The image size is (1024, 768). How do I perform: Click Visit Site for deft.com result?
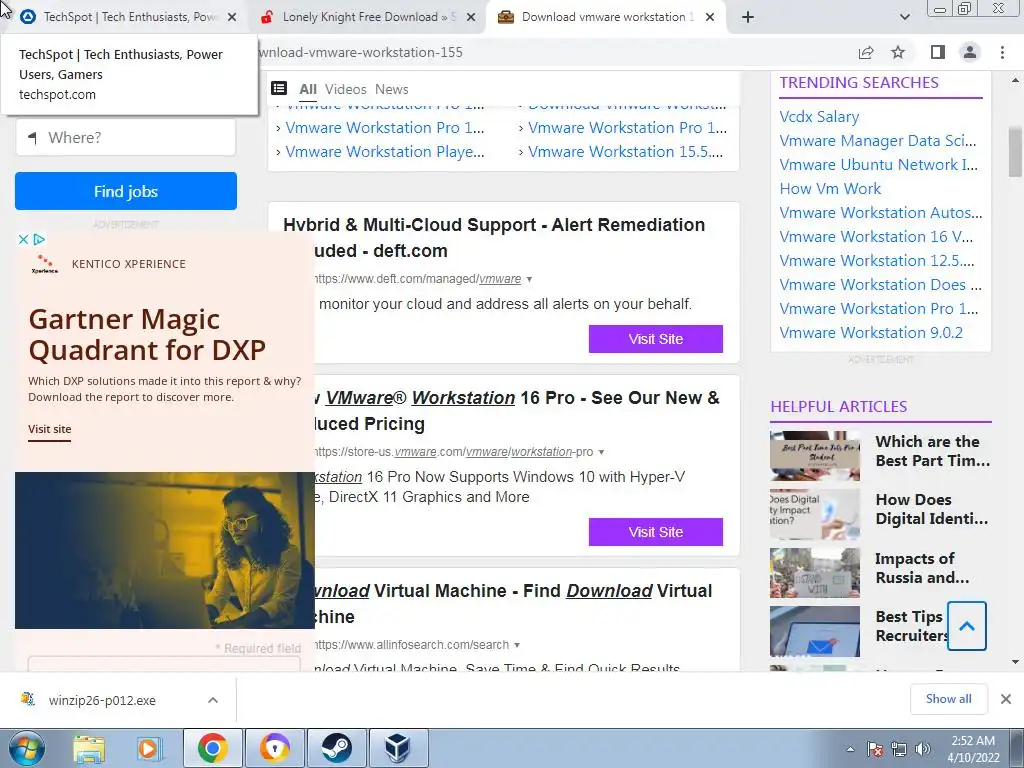[x=656, y=339]
